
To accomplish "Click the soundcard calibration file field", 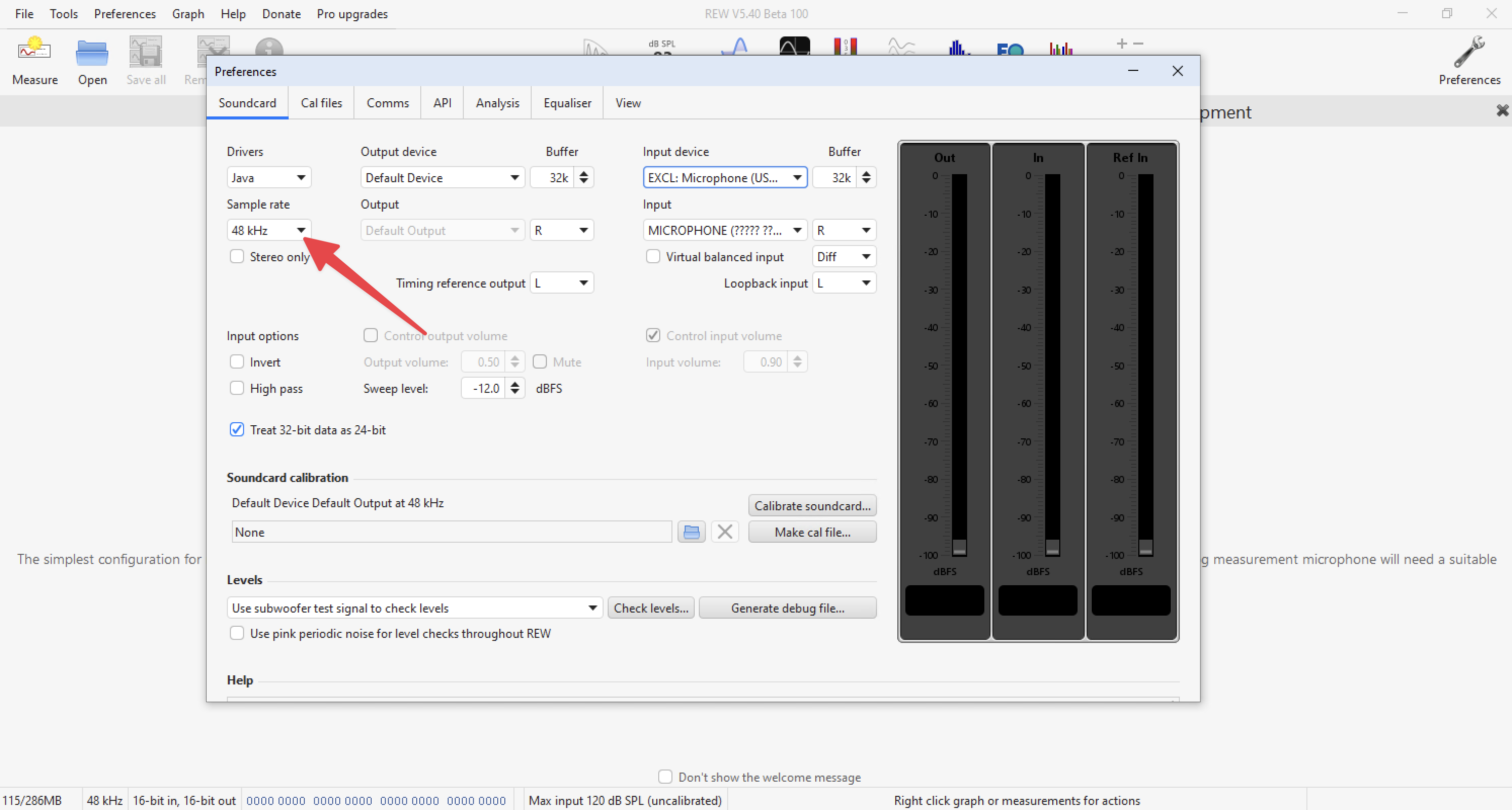I will 451,532.
